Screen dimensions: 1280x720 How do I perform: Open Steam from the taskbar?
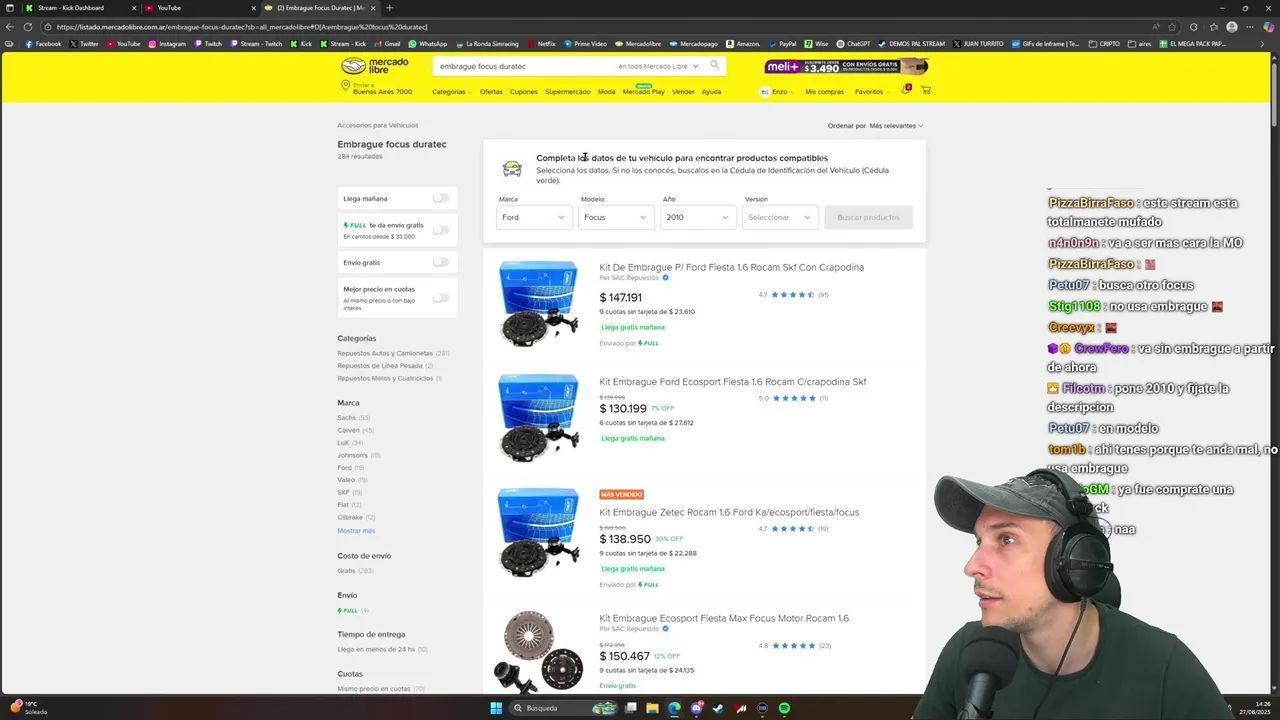coord(718,708)
